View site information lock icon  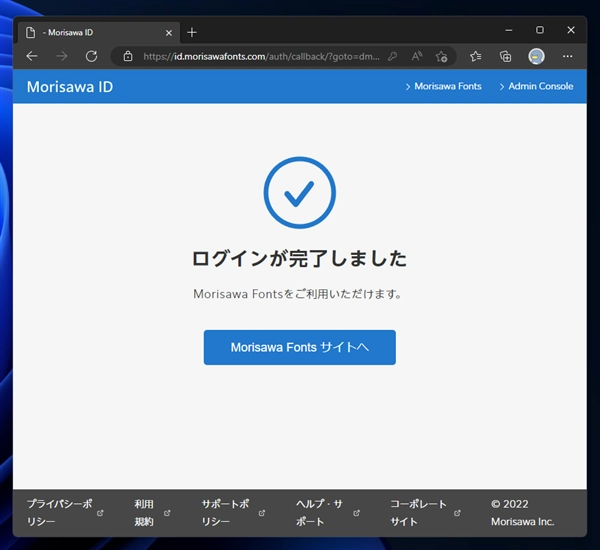click(x=128, y=56)
